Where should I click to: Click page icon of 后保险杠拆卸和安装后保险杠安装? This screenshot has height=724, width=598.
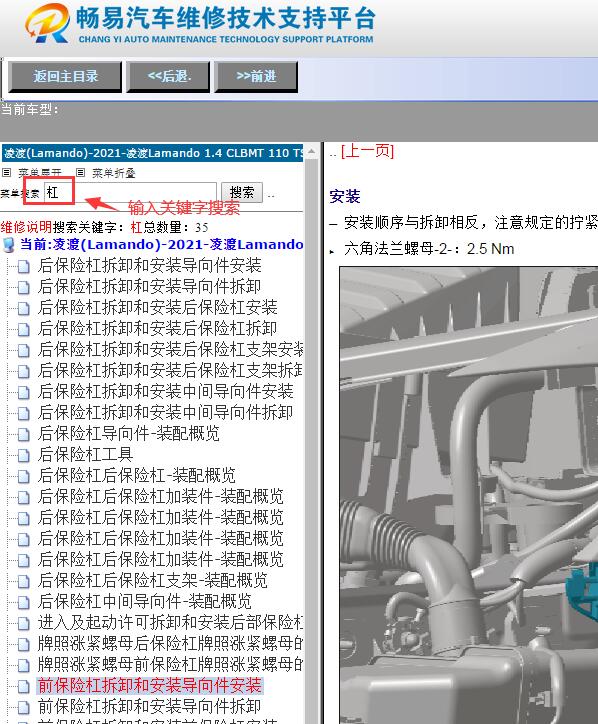pyautogui.click(x=24, y=309)
